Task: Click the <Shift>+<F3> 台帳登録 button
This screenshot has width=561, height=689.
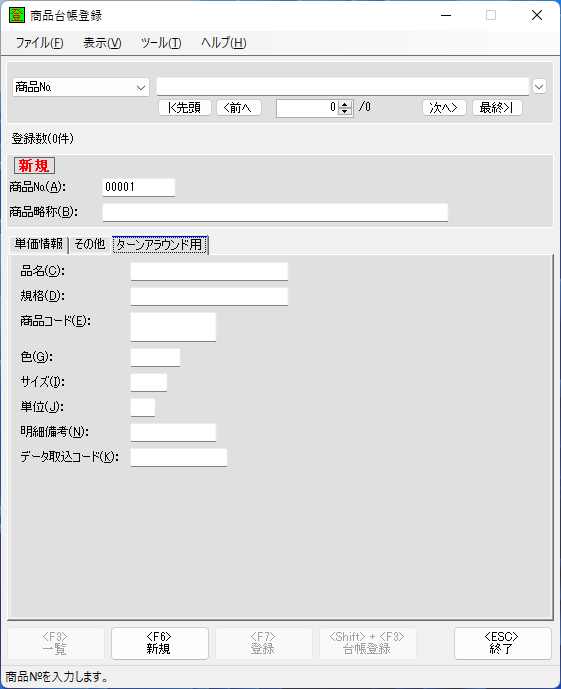Action: tap(368, 643)
